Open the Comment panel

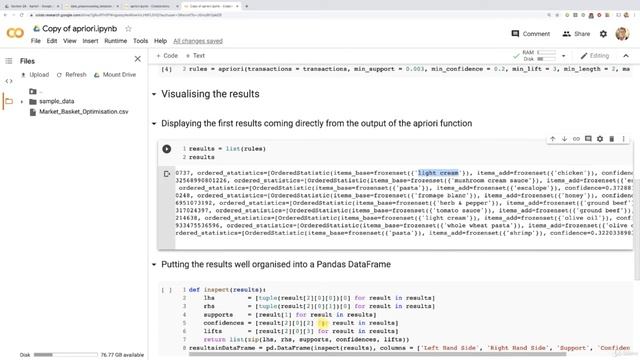point(531,34)
